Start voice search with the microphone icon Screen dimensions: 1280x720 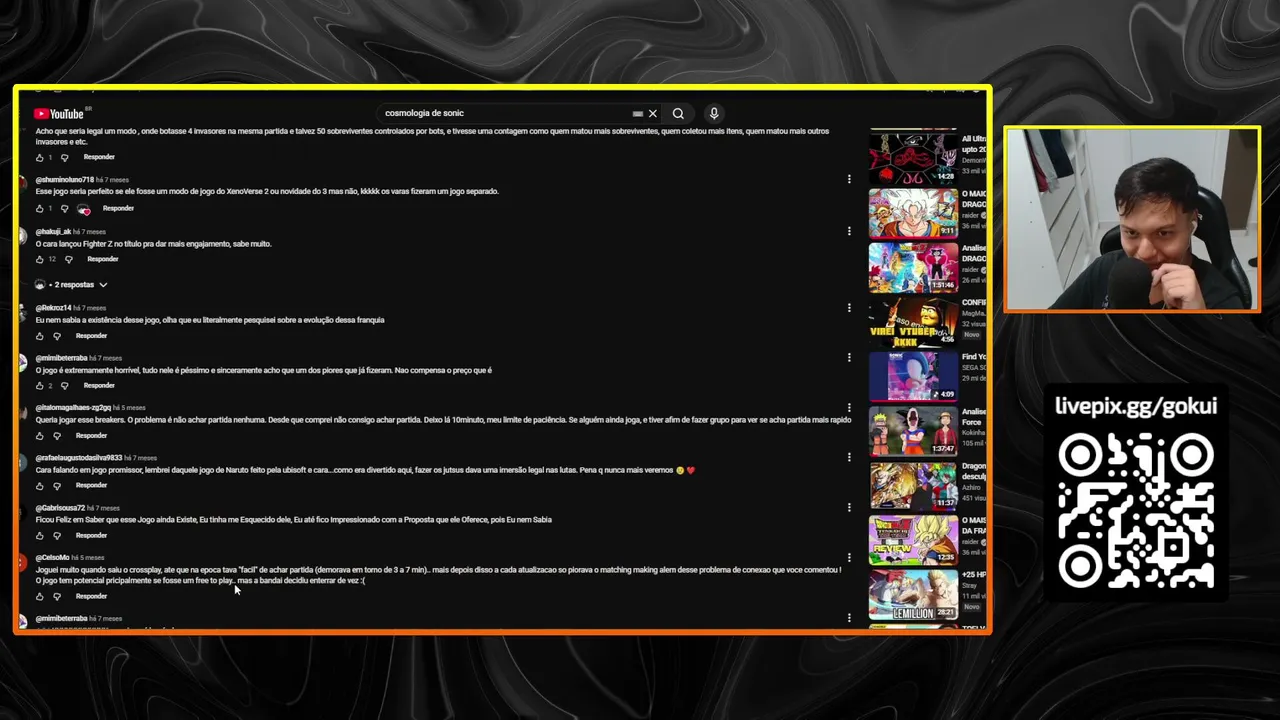point(714,114)
